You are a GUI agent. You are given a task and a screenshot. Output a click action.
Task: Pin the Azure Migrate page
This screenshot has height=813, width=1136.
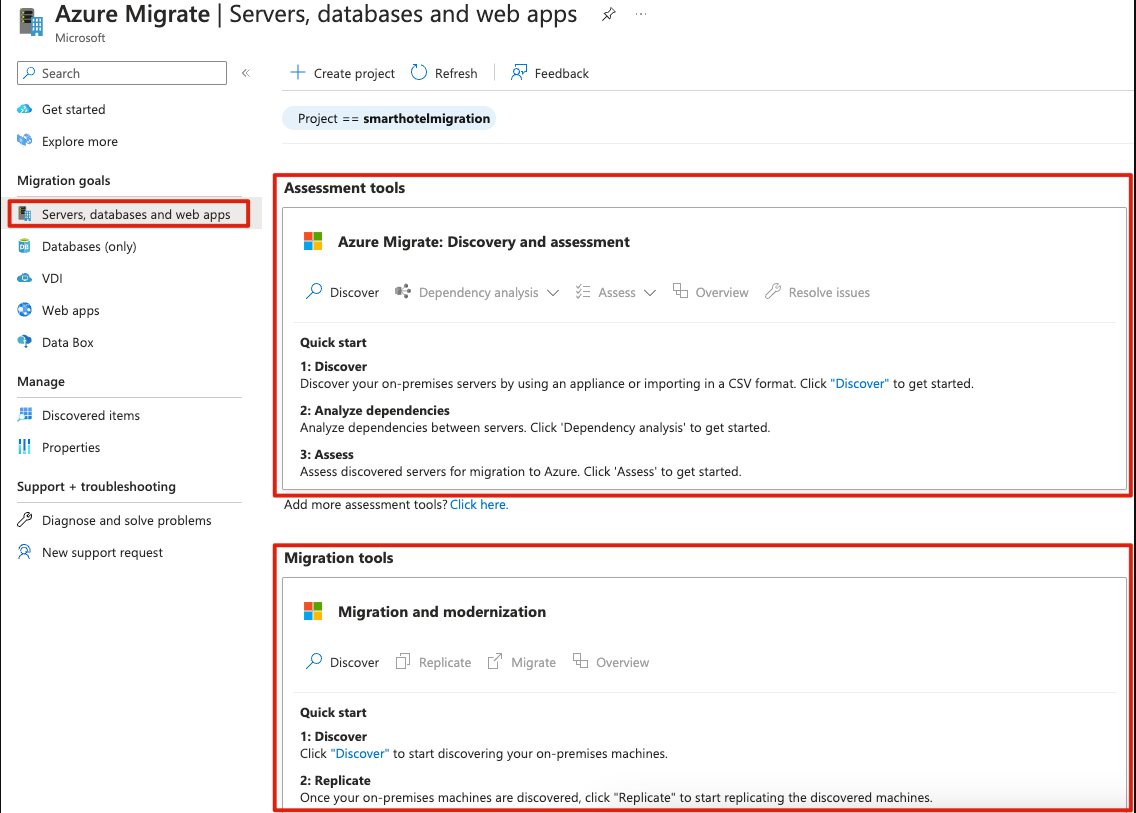tap(608, 15)
